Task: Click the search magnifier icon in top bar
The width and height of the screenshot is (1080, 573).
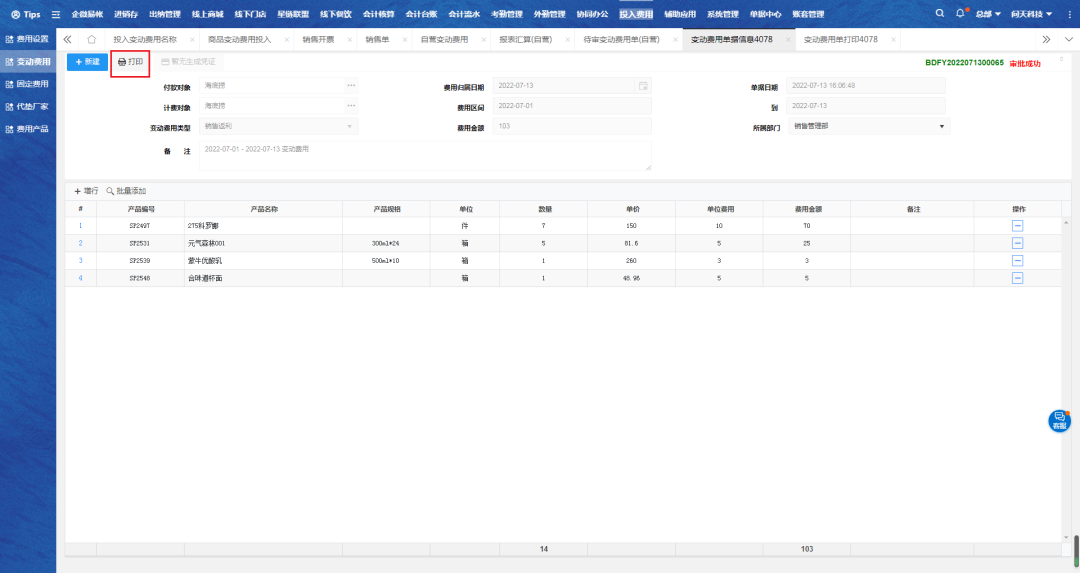Action: click(939, 14)
